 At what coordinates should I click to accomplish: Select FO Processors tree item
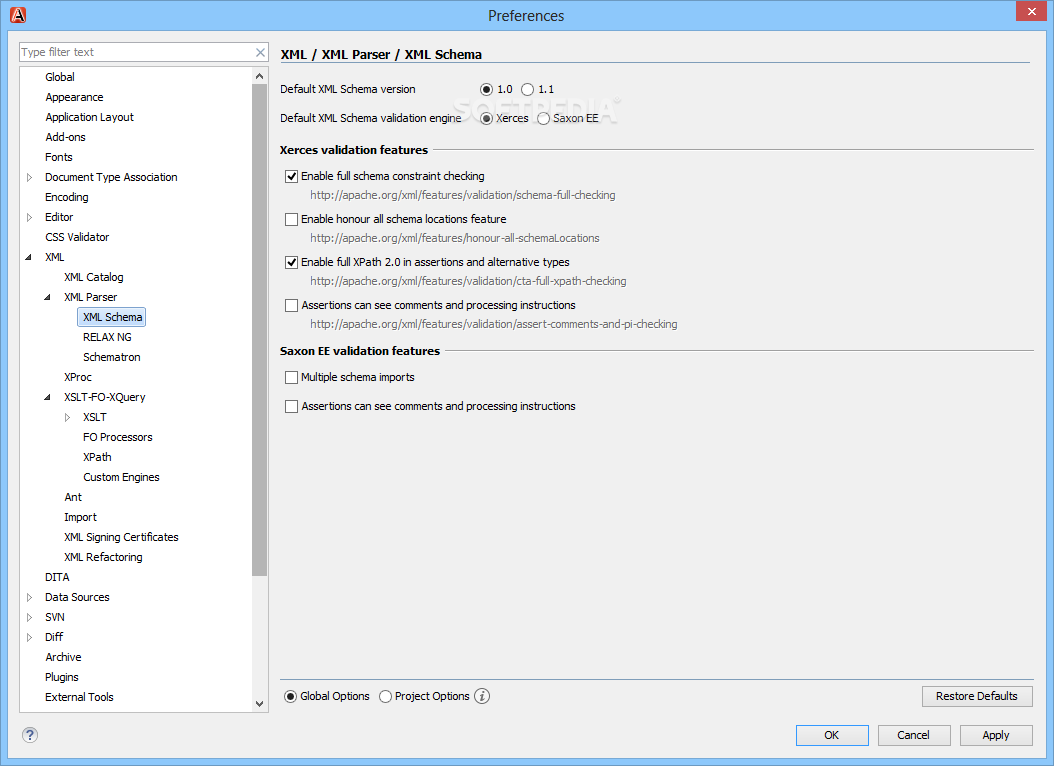tap(118, 437)
